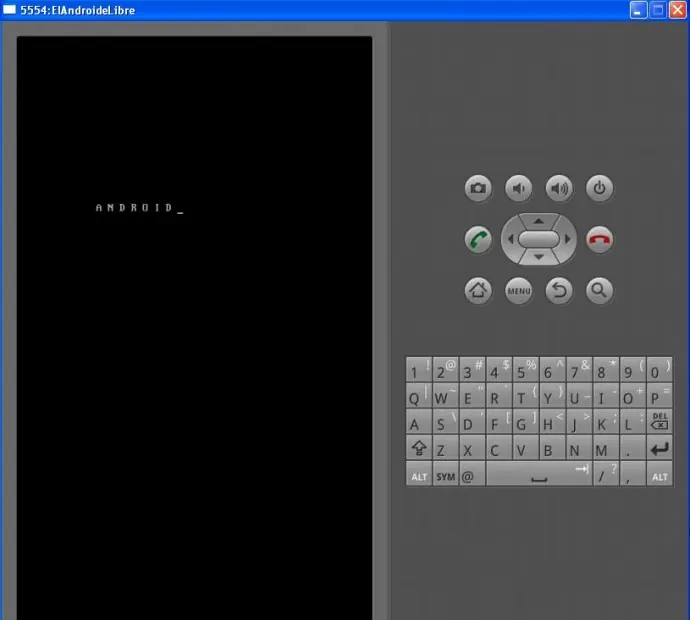Viewport: 690px width, 620px height.
Task: Tap the red end call button
Action: point(599,240)
